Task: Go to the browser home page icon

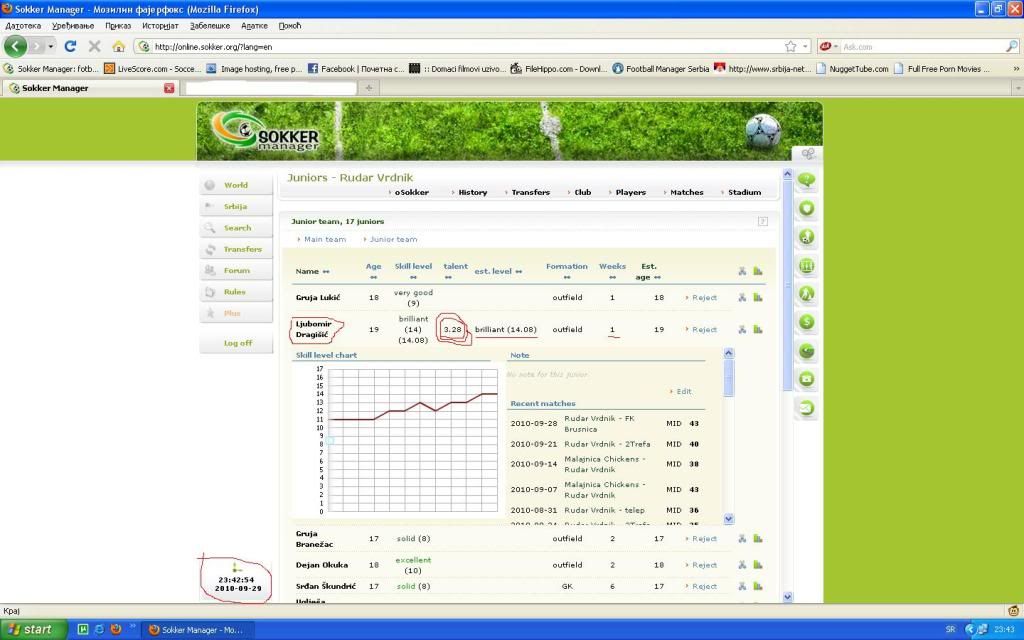Action: point(118,46)
